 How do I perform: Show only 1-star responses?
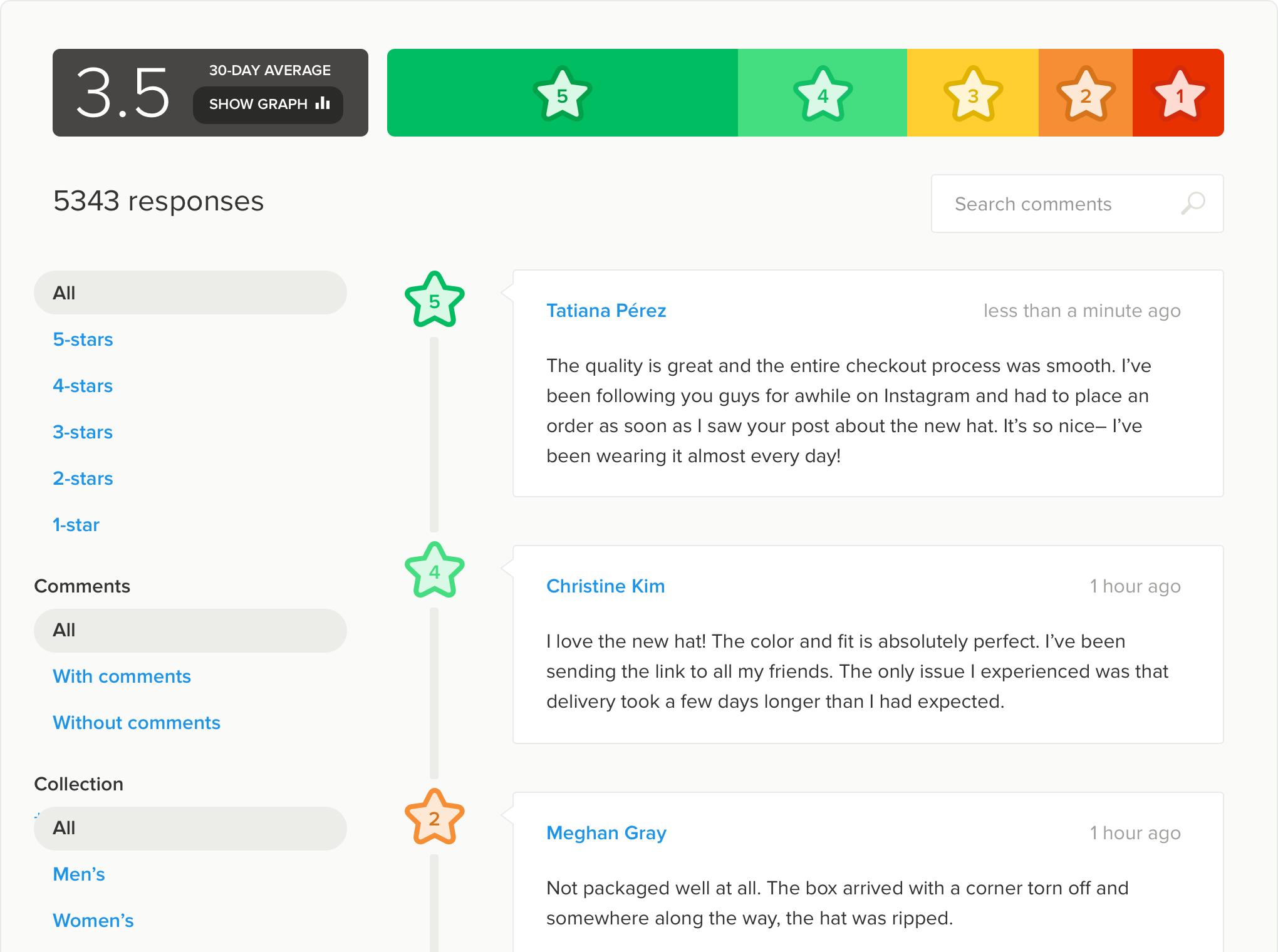tap(76, 525)
